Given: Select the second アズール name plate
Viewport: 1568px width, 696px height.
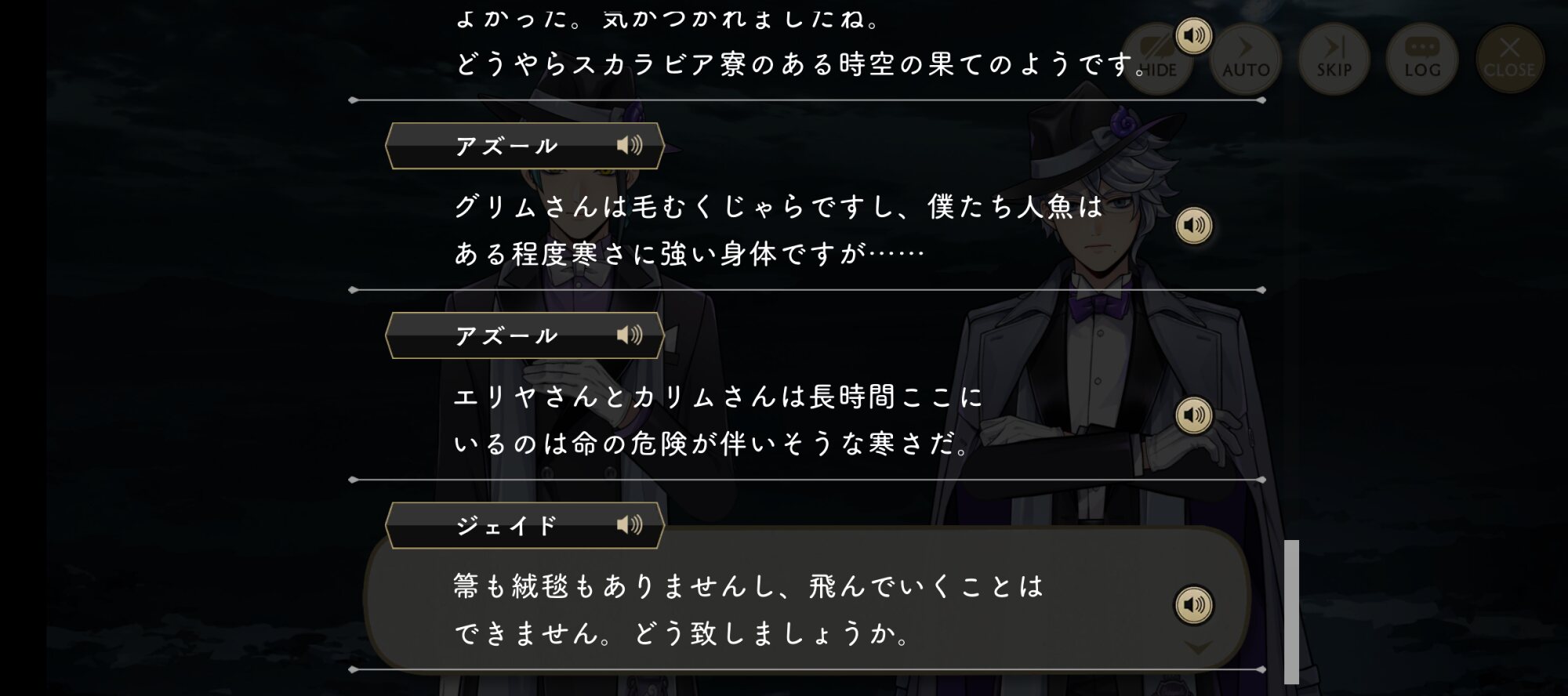Looking at the screenshot, I should click(x=524, y=335).
